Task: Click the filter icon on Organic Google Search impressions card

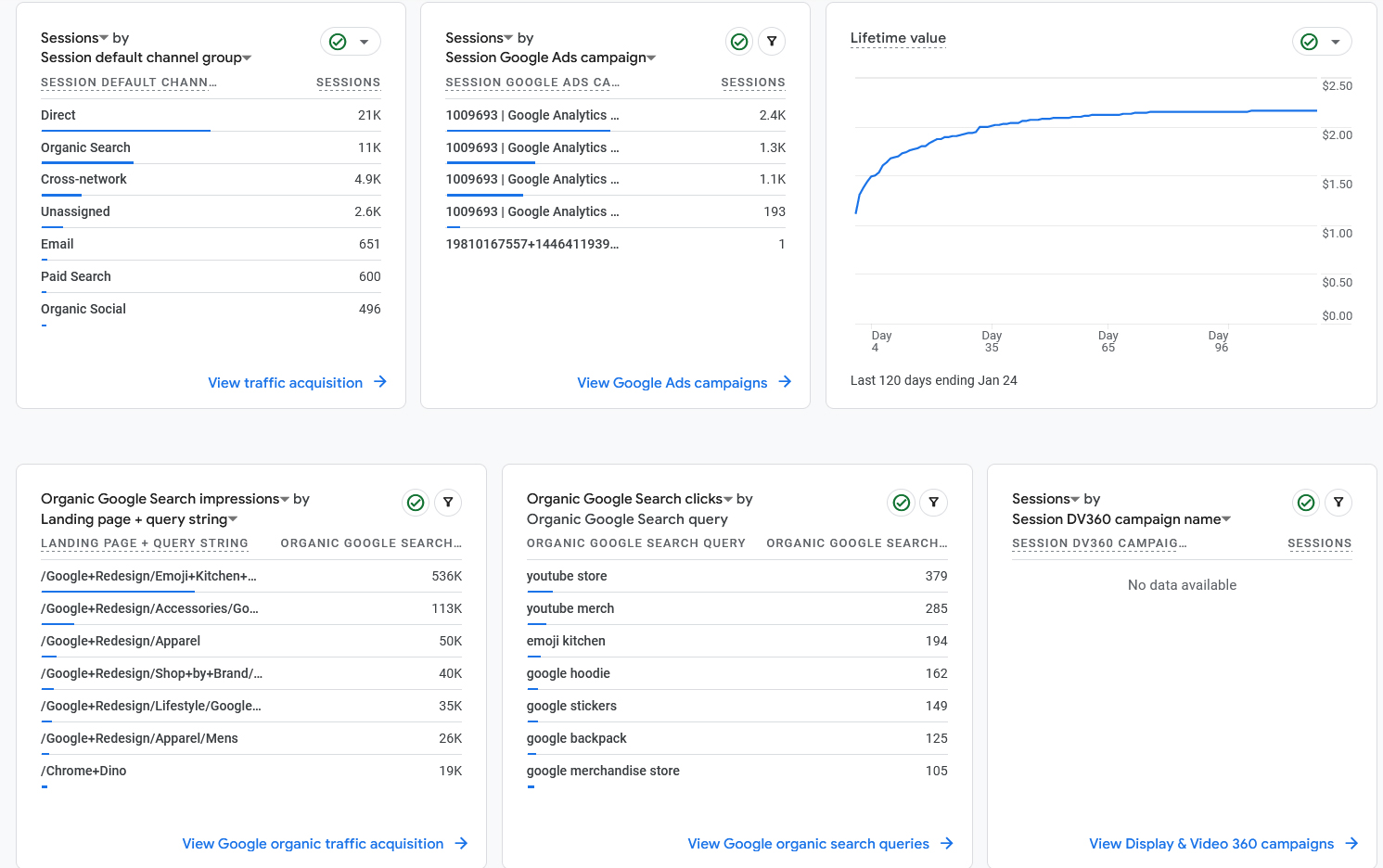Action: [448, 502]
